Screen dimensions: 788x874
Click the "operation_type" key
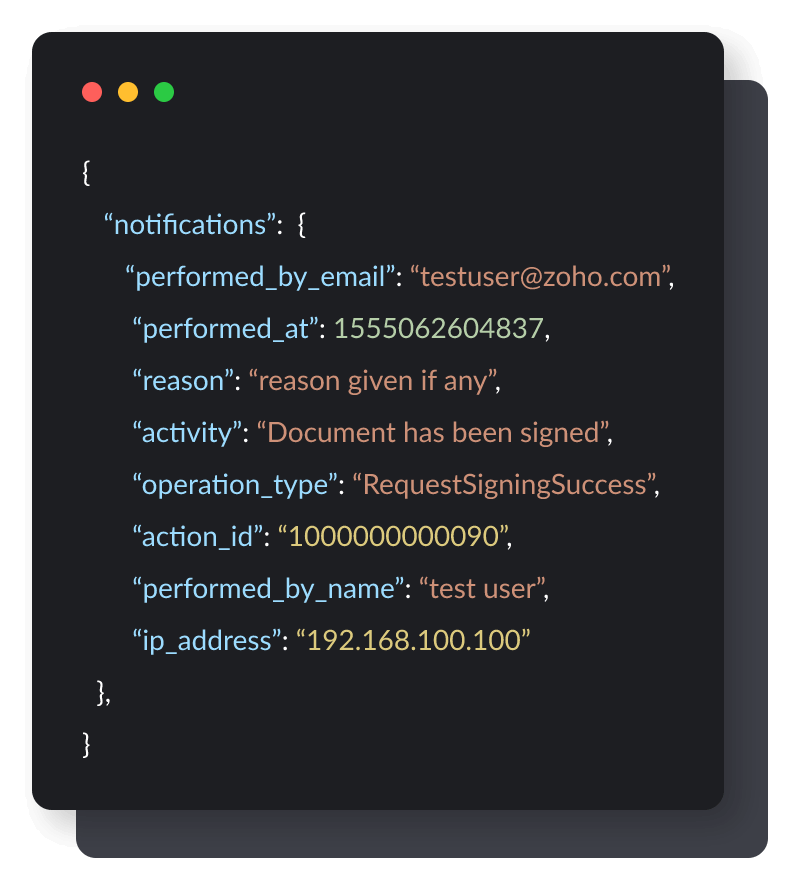pyautogui.click(x=235, y=485)
